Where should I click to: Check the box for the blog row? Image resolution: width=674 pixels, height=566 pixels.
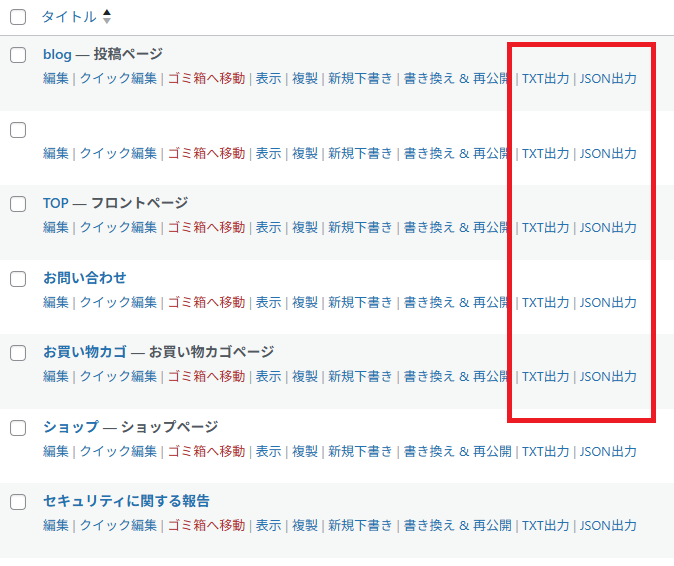coord(18,55)
